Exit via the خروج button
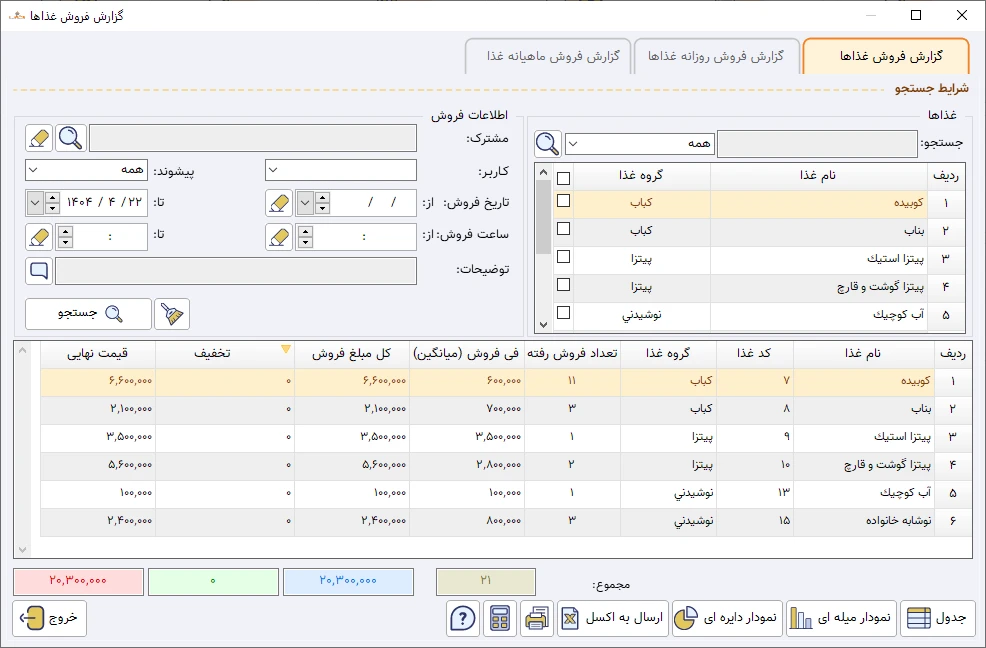 [x=49, y=618]
